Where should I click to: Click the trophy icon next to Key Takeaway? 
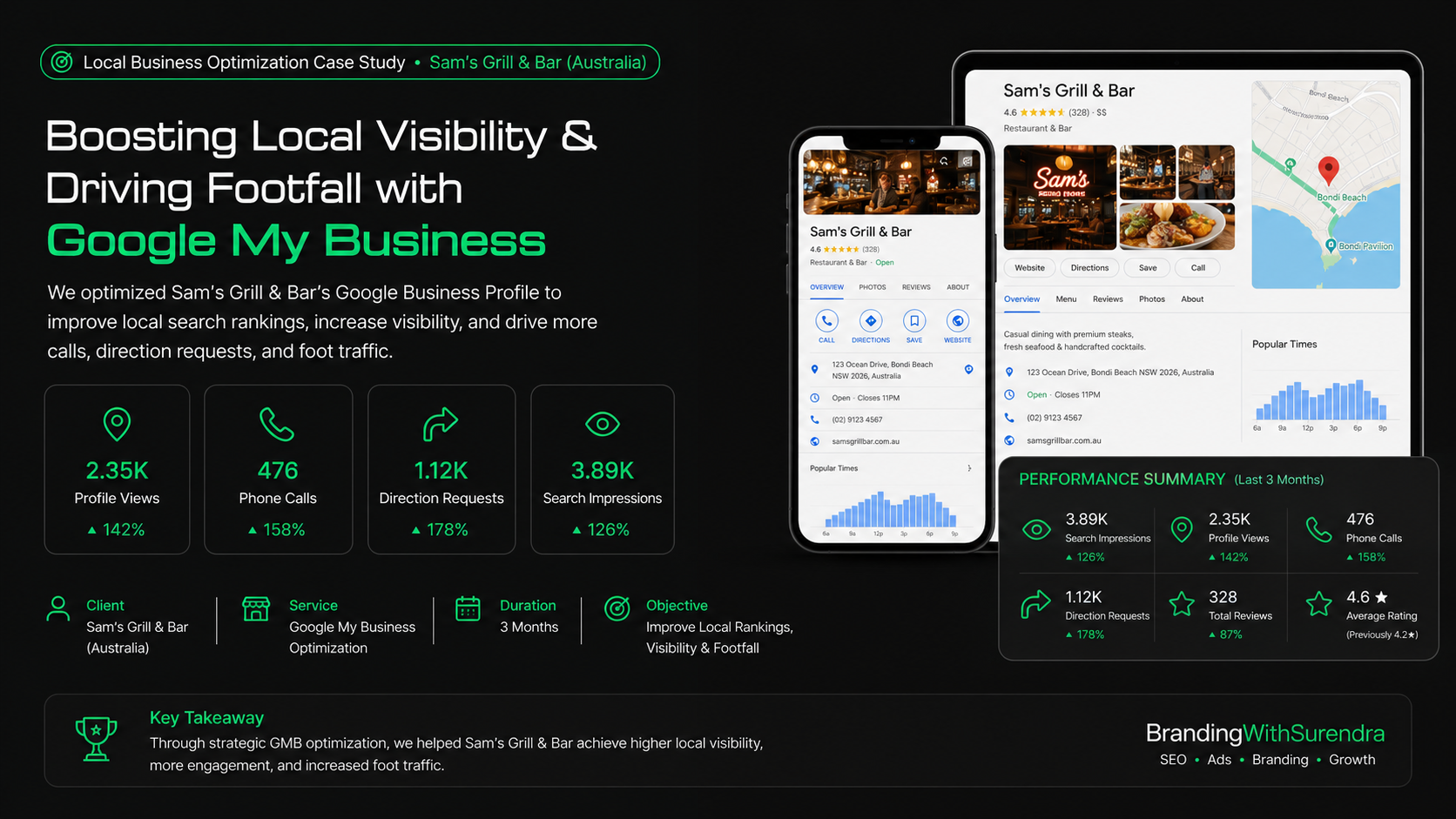pyautogui.click(x=96, y=739)
